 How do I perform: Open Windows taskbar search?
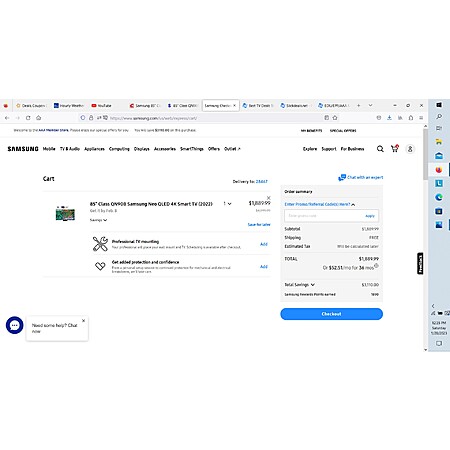coord(439,116)
